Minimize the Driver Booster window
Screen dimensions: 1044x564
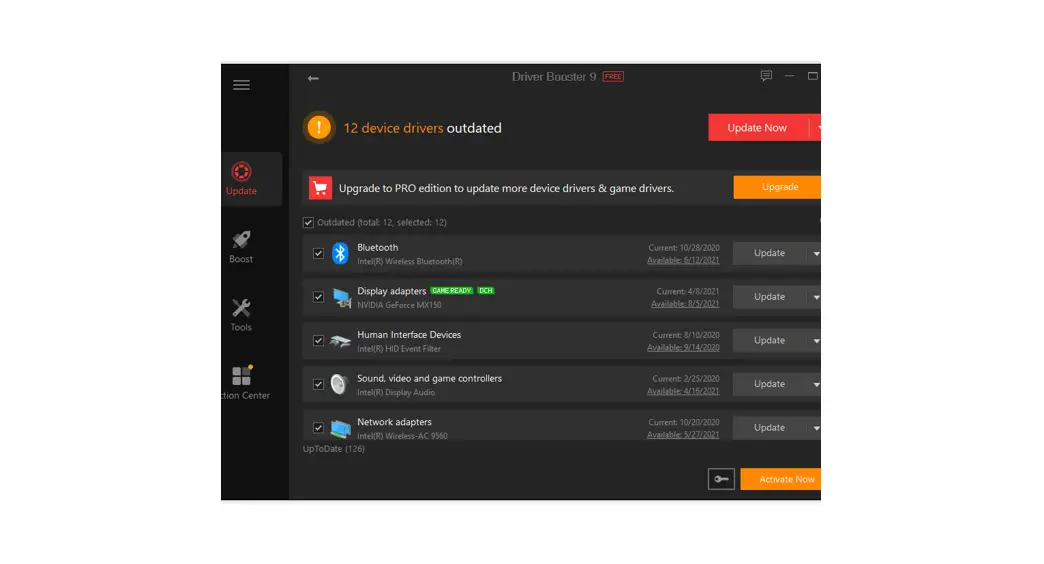pos(790,76)
